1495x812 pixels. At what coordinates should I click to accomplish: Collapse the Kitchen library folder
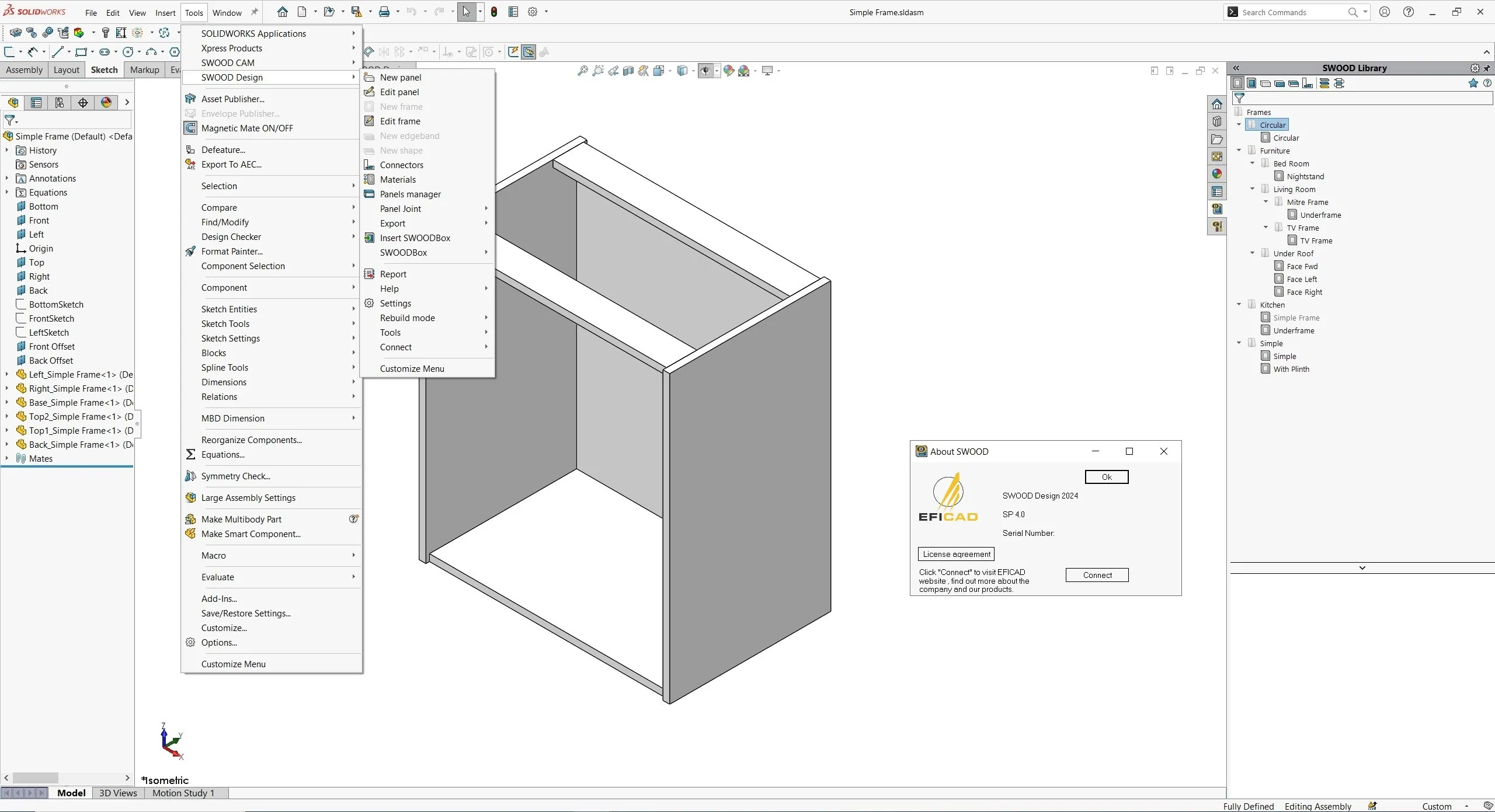[x=1239, y=305]
